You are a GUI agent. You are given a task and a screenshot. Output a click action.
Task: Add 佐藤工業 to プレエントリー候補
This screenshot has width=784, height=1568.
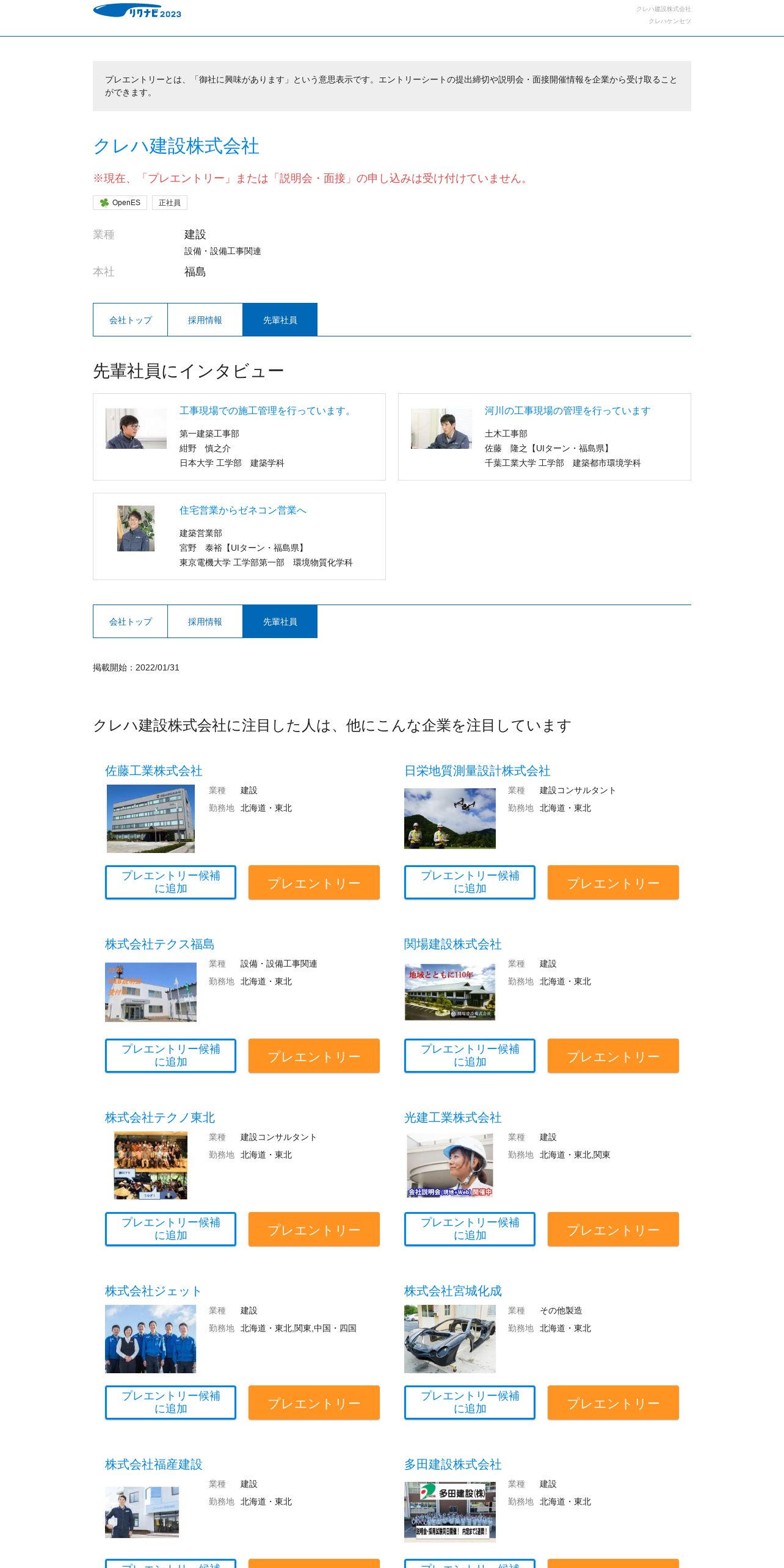[x=170, y=882]
